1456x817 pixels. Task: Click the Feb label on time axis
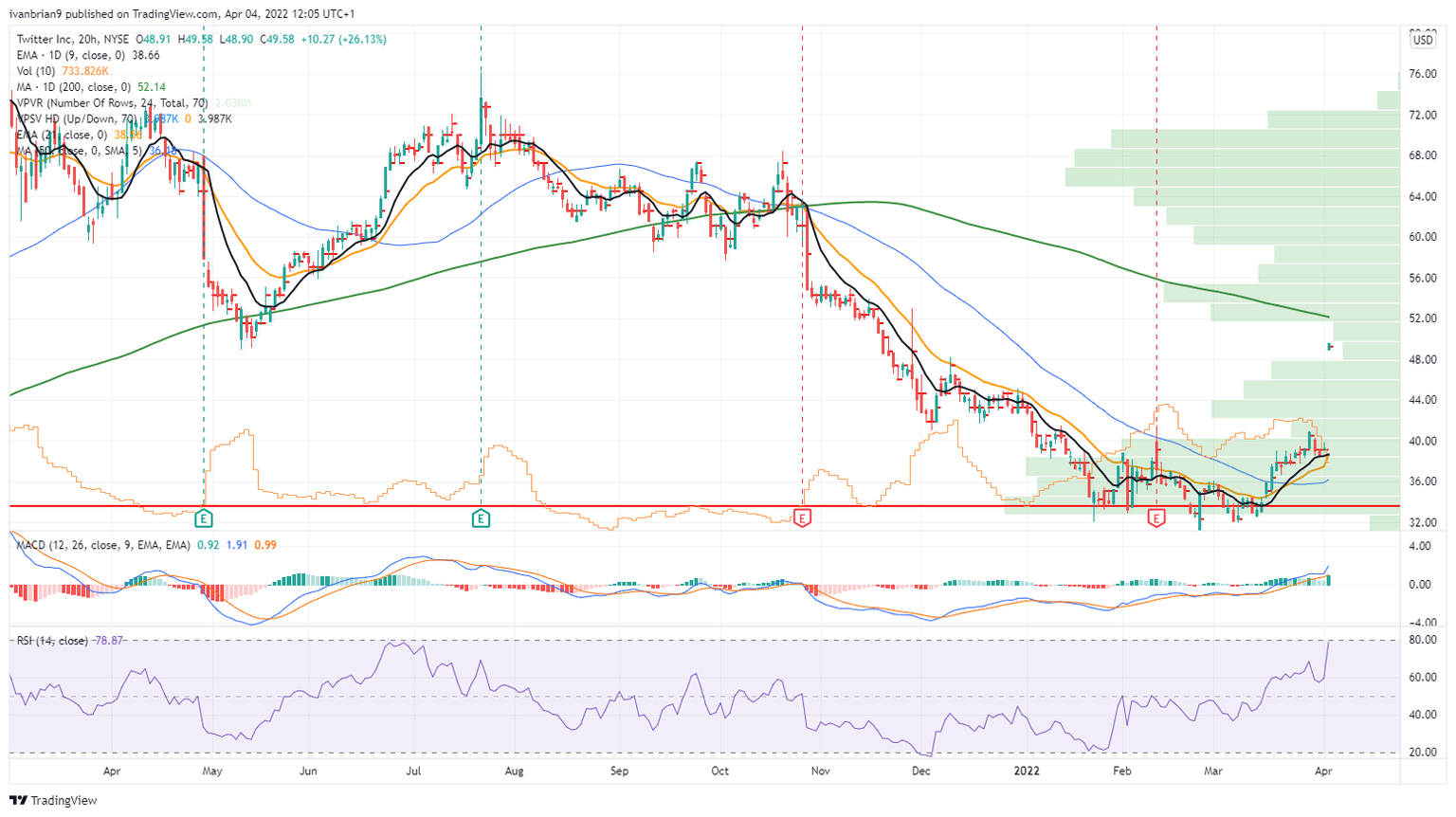click(x=1122, y=771)
